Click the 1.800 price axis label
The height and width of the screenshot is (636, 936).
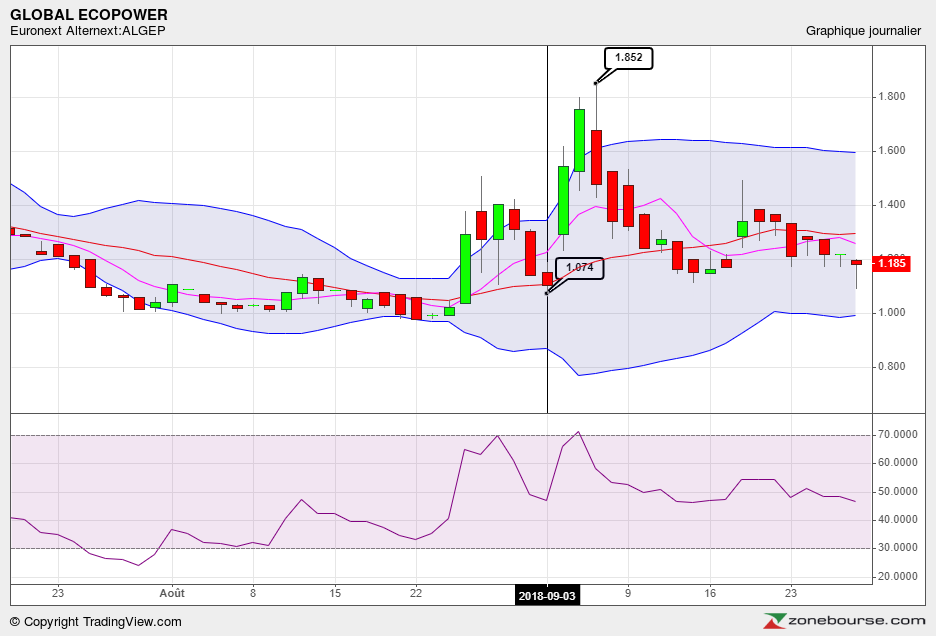891,97
